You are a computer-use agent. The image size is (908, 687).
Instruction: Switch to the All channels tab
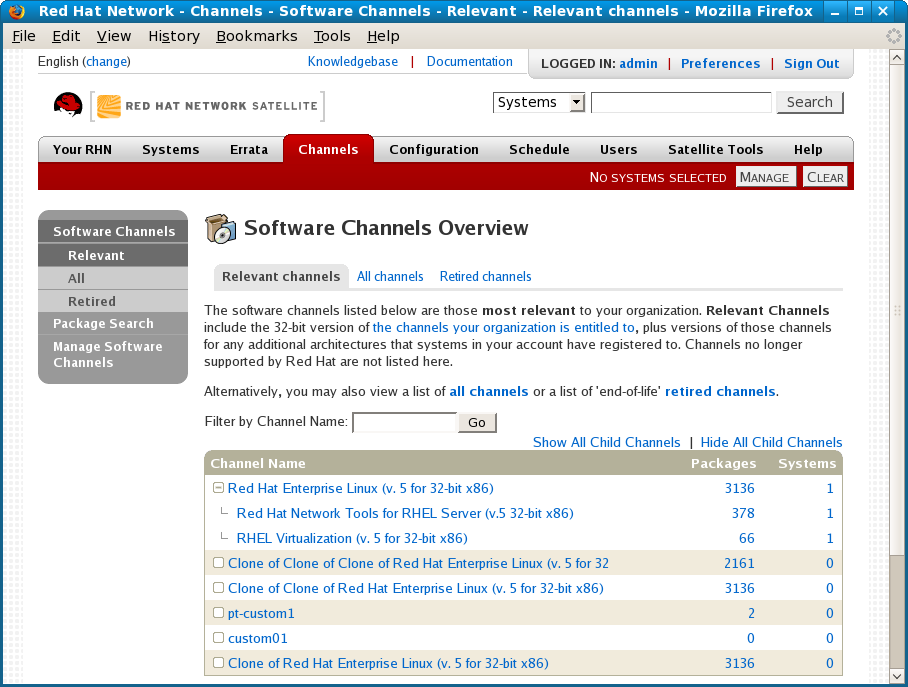coord(390,277)
